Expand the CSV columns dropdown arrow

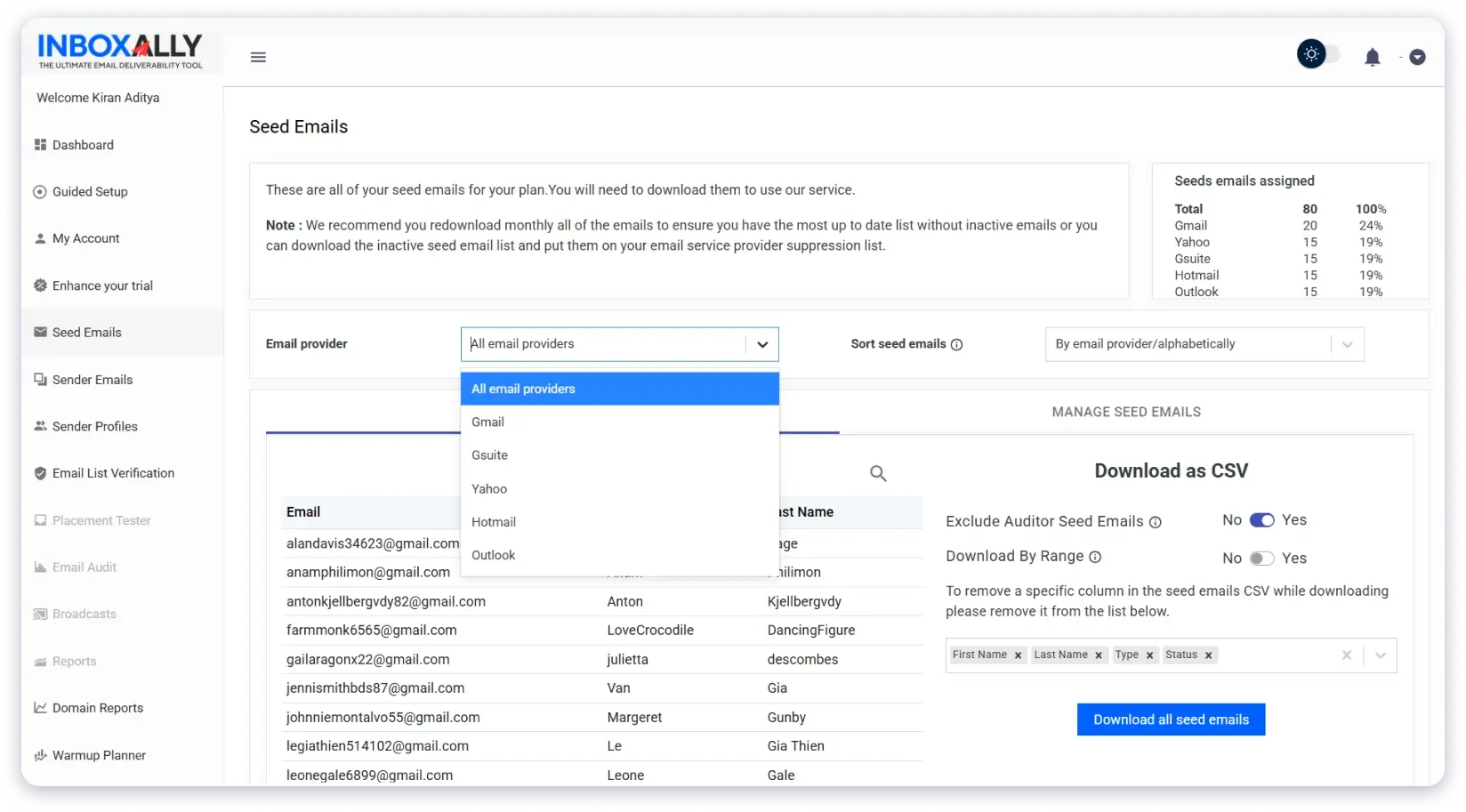(1381, 655)
